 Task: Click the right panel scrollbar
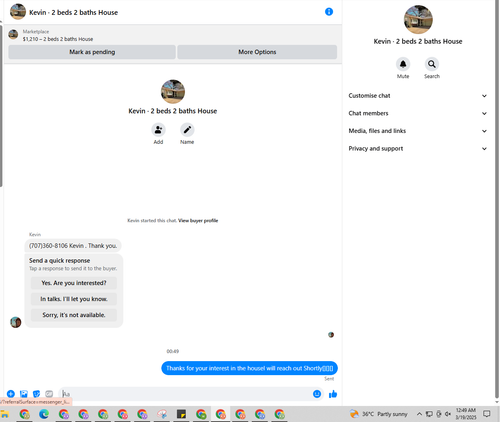[x=497, y=200]
